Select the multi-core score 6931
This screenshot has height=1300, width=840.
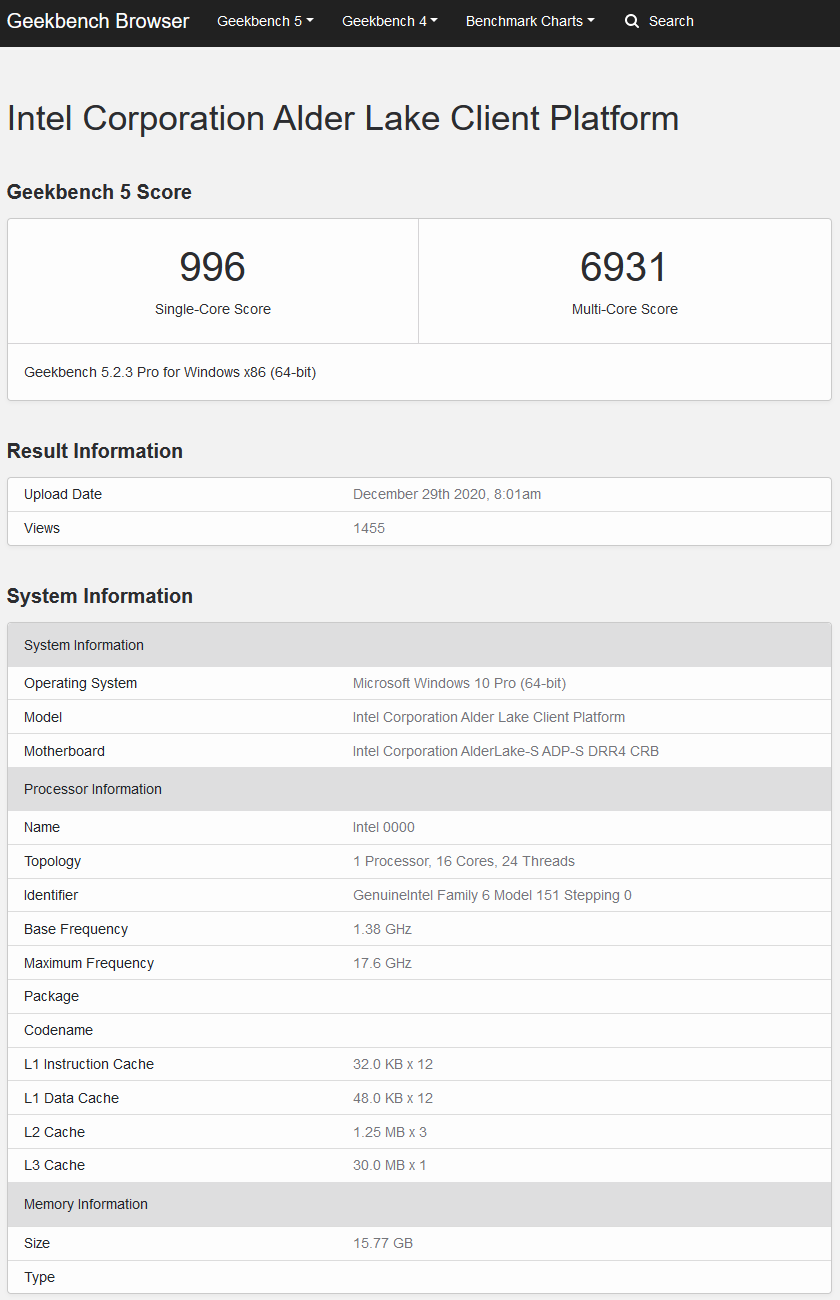(x=624, y=267)
